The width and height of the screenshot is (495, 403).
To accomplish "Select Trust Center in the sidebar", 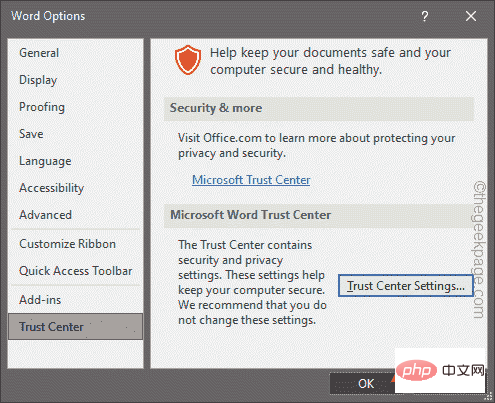I will pos(76,327).
